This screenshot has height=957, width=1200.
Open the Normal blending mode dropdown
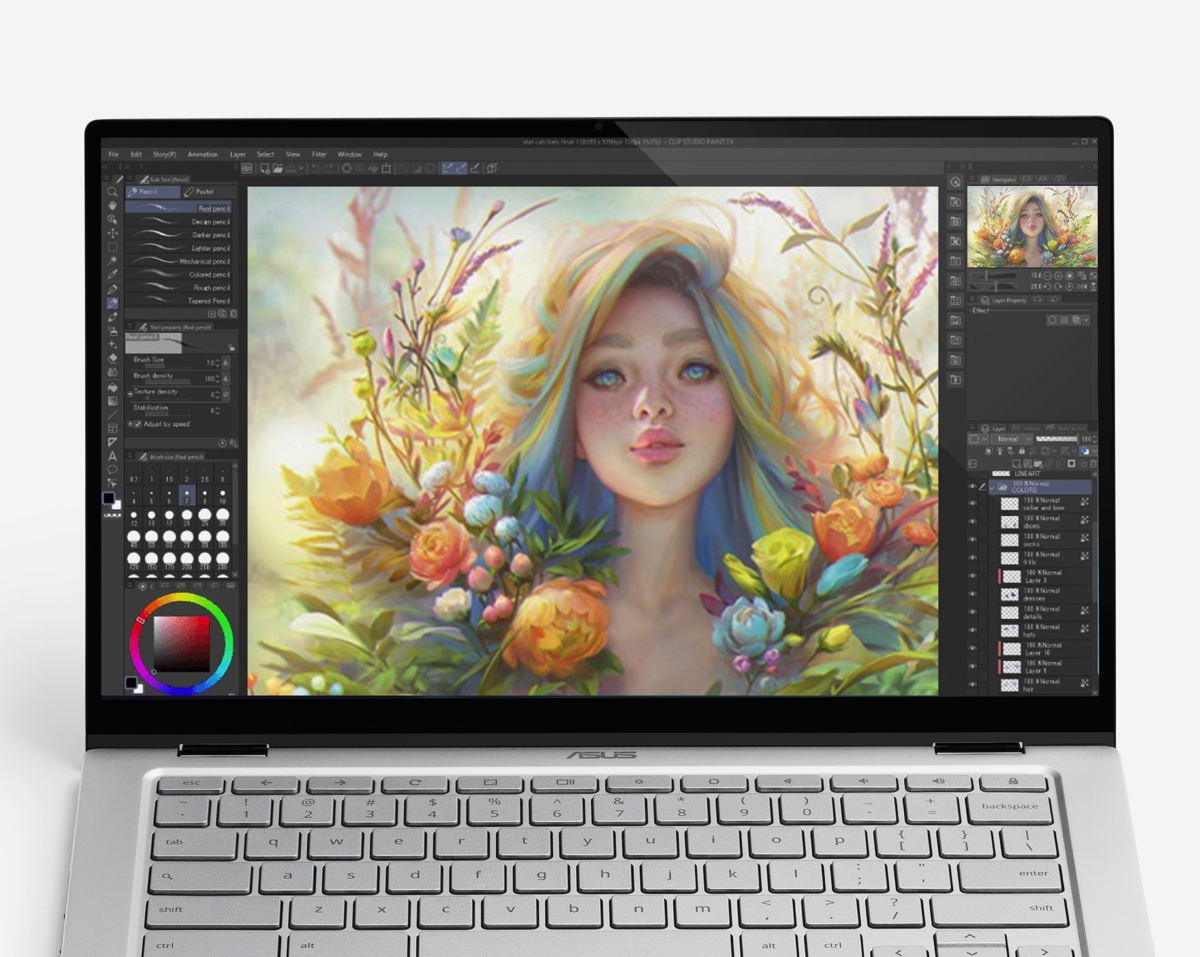pyautogui.click(x=1012, y=439)
